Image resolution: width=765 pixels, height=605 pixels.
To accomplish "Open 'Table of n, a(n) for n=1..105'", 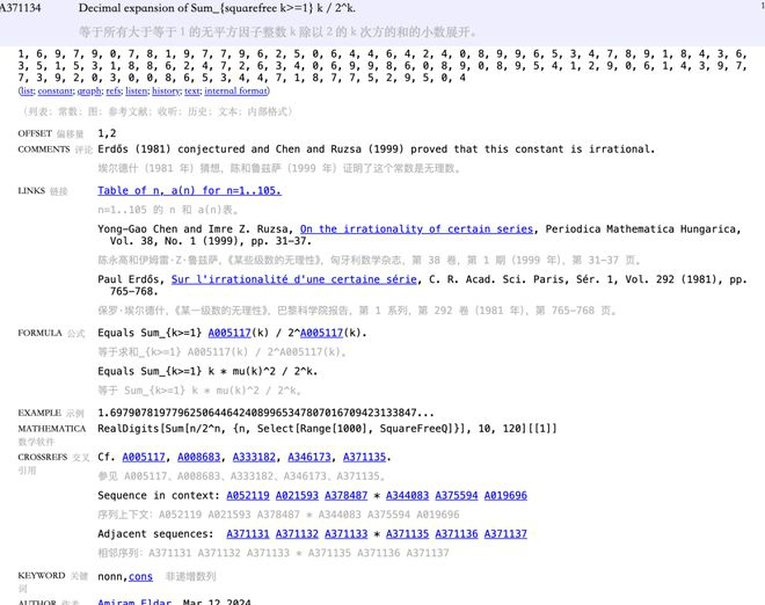I will (189, 190).
